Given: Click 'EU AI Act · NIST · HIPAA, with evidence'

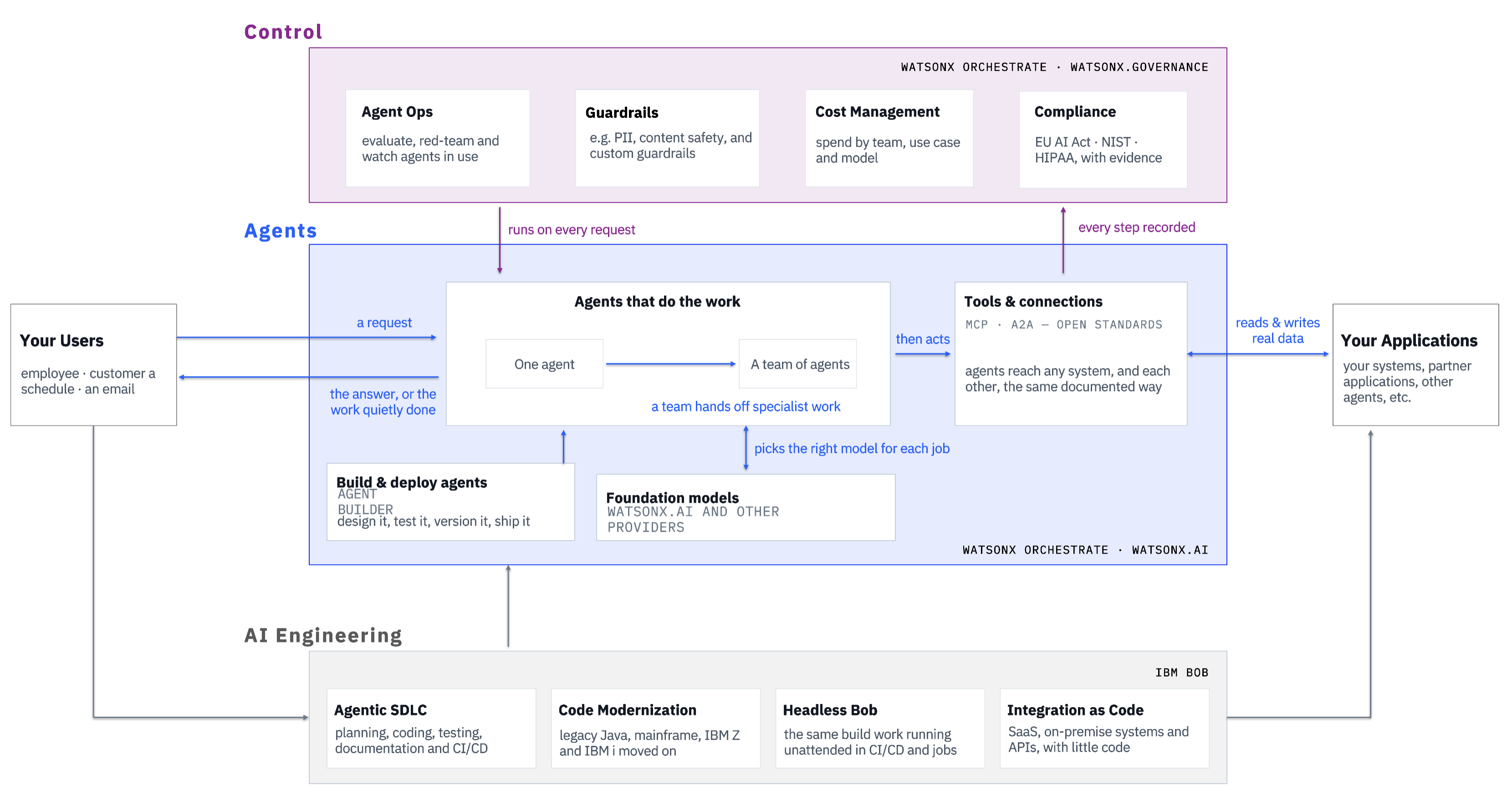Looking at the screenshot, I should [1098, 150].
